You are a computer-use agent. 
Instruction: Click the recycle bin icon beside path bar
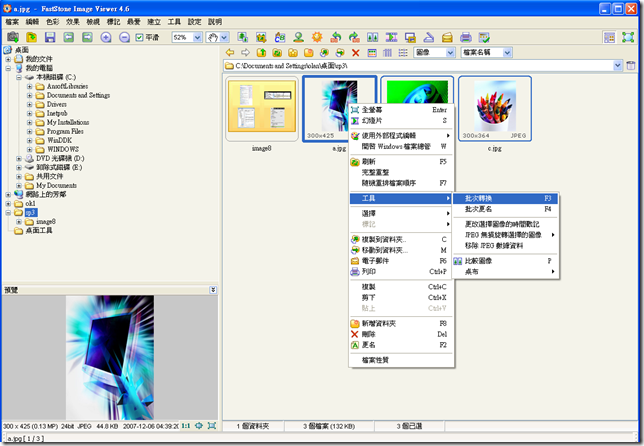tap(631, 65)
